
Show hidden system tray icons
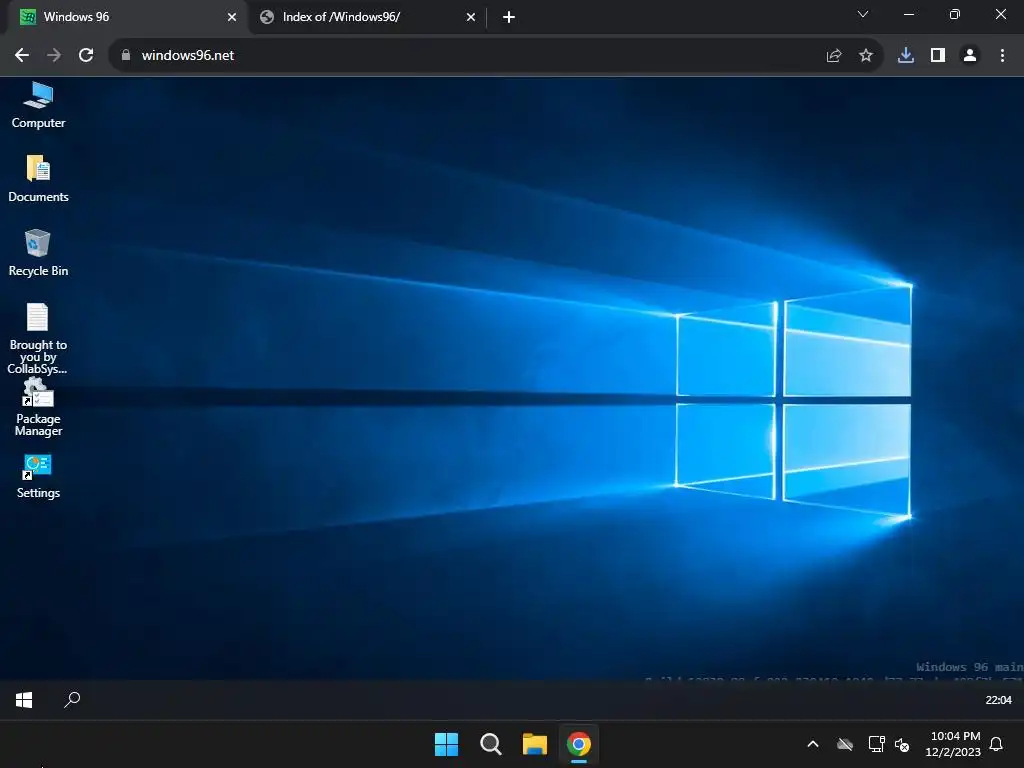click(x=813, y=744)
